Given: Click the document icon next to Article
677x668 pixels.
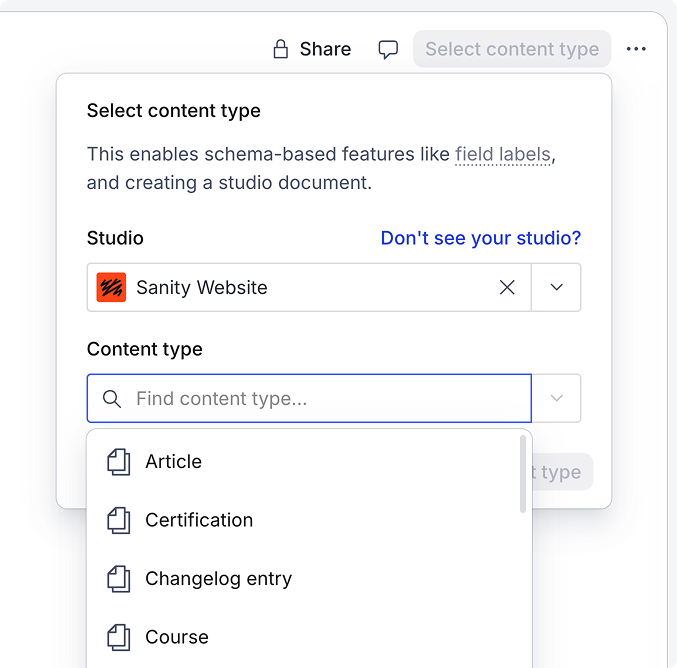Looking at the screenshot, I should [118, 462].
